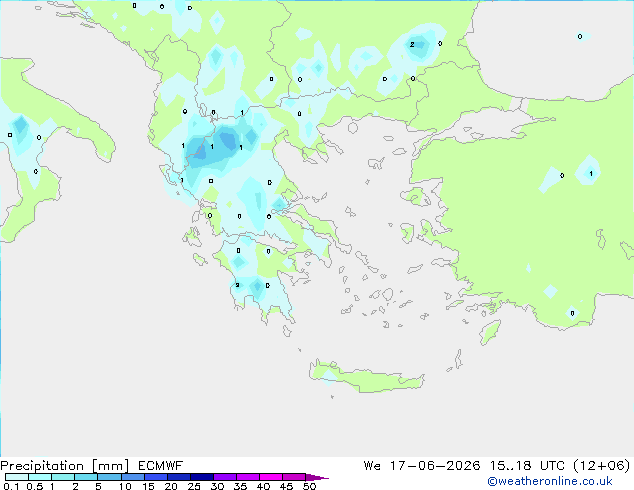Click the legend label '50'
This screenshot has height=490, width=634.
click(x=310, y=486)
